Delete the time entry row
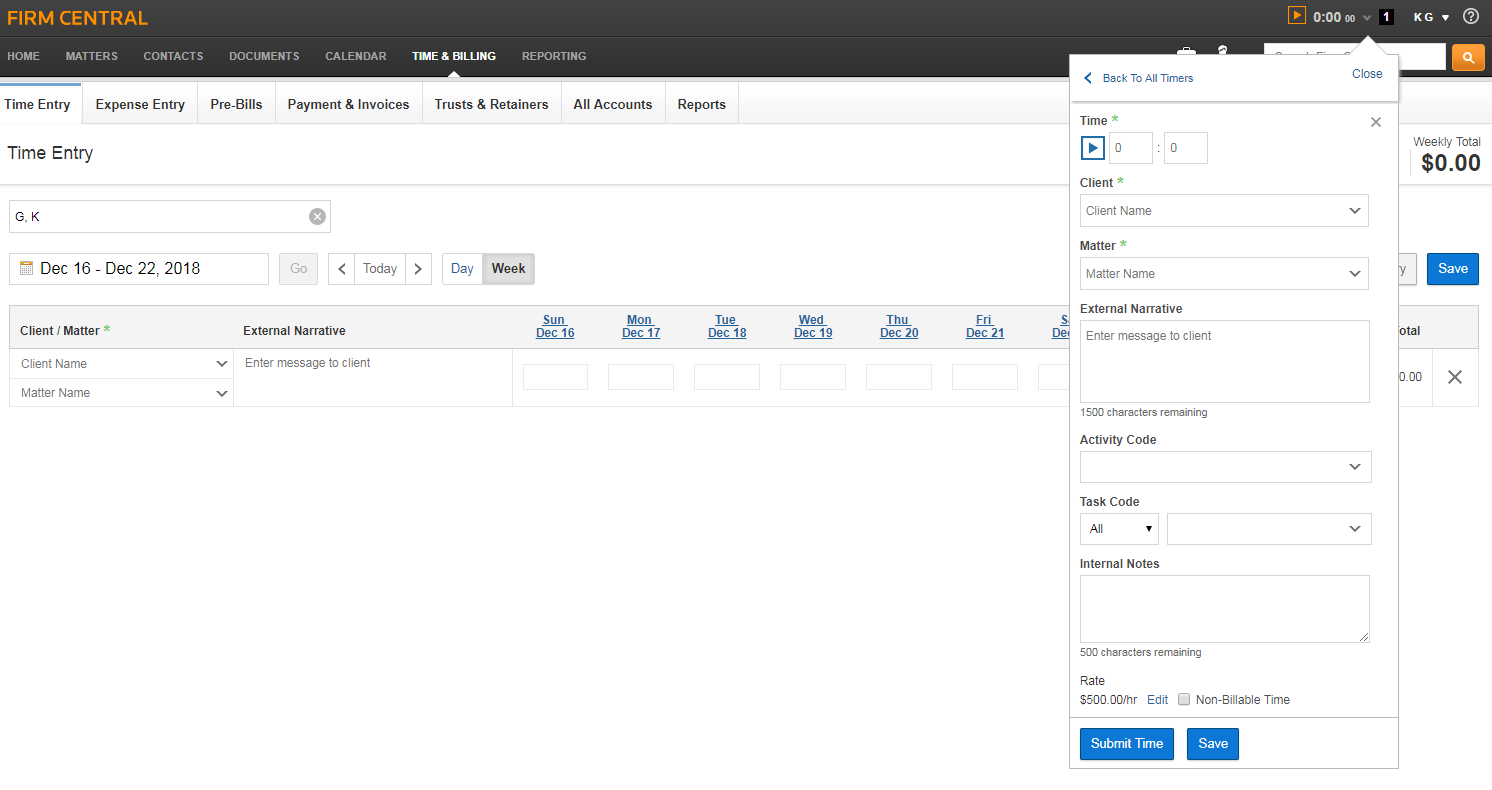1492x790 pixels. [1454, 377]
